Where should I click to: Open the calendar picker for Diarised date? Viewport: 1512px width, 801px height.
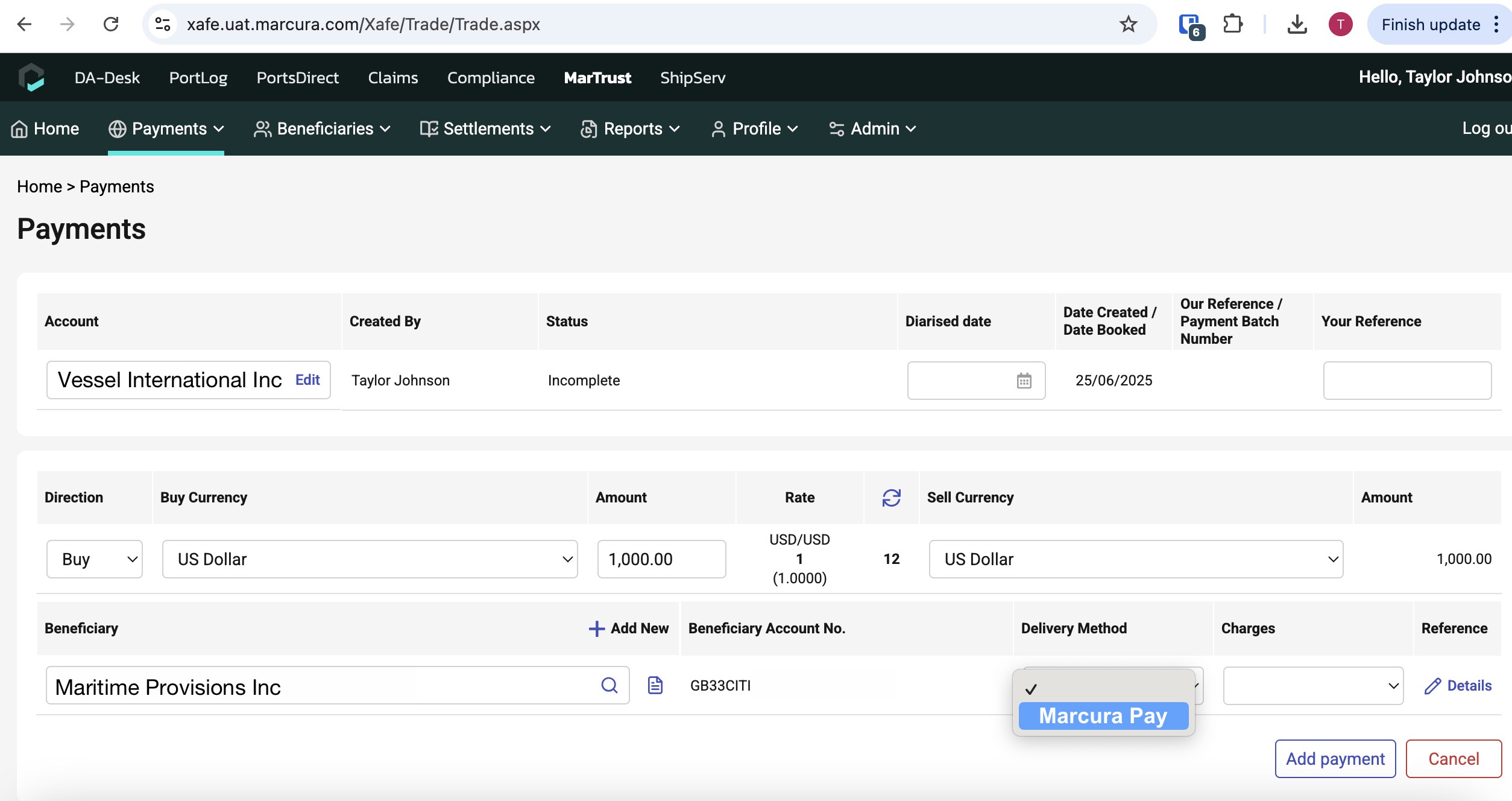[x=1025, y=381]
